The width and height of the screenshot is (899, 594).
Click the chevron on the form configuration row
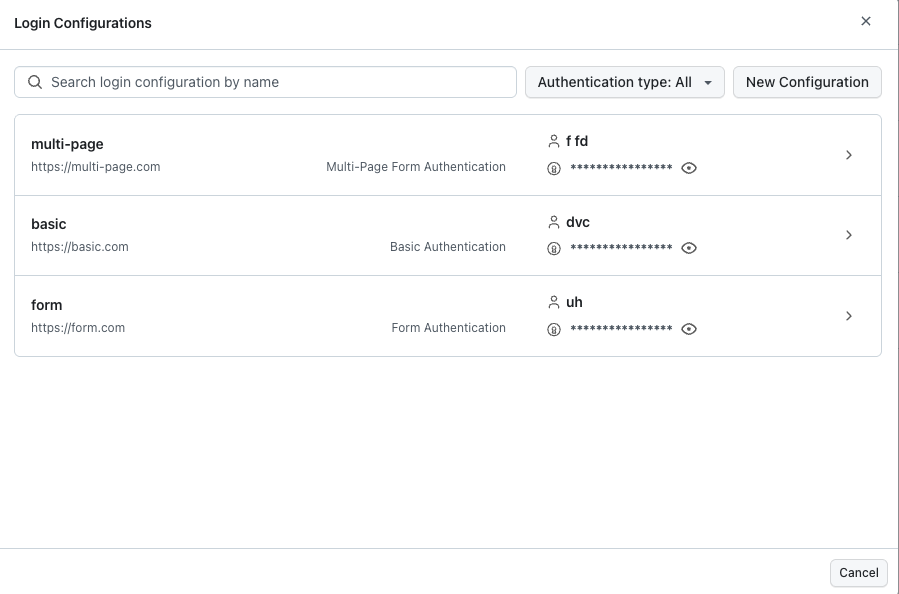[x=849, y=315]
